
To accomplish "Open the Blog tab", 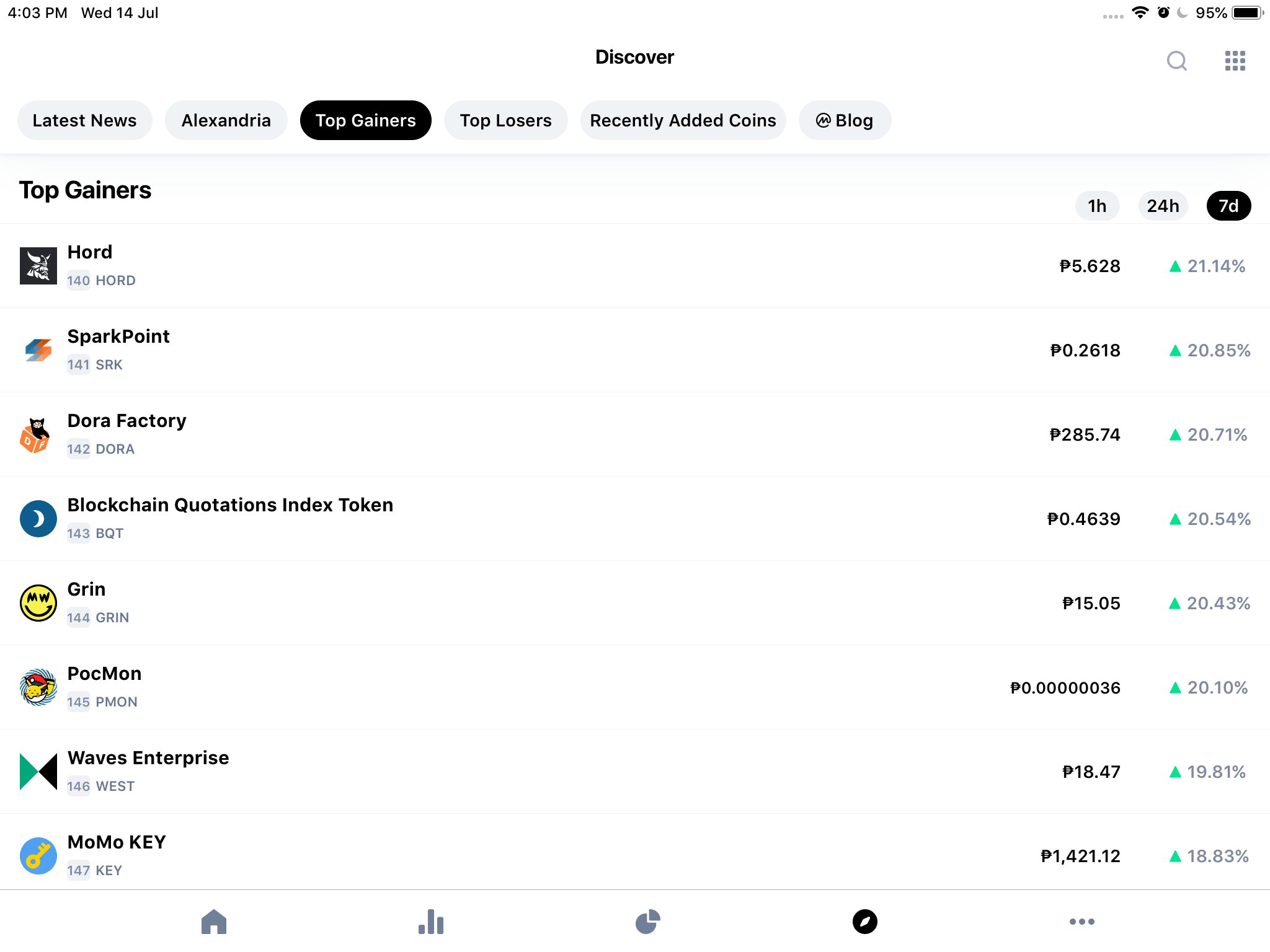I will pyautogui.click(x=845, y=120).
